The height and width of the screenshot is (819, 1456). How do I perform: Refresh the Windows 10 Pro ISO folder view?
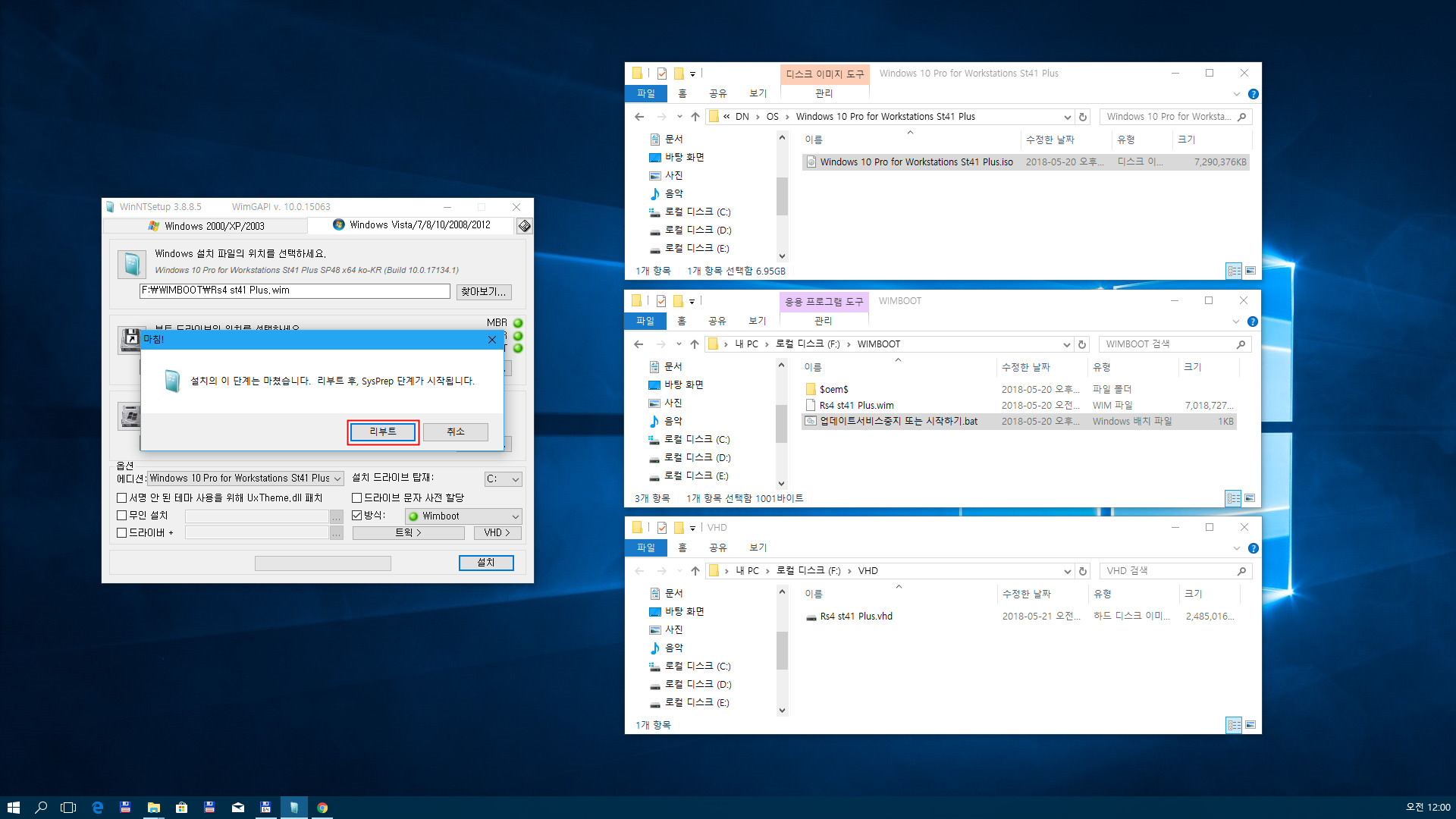(x=1083, y=117)
